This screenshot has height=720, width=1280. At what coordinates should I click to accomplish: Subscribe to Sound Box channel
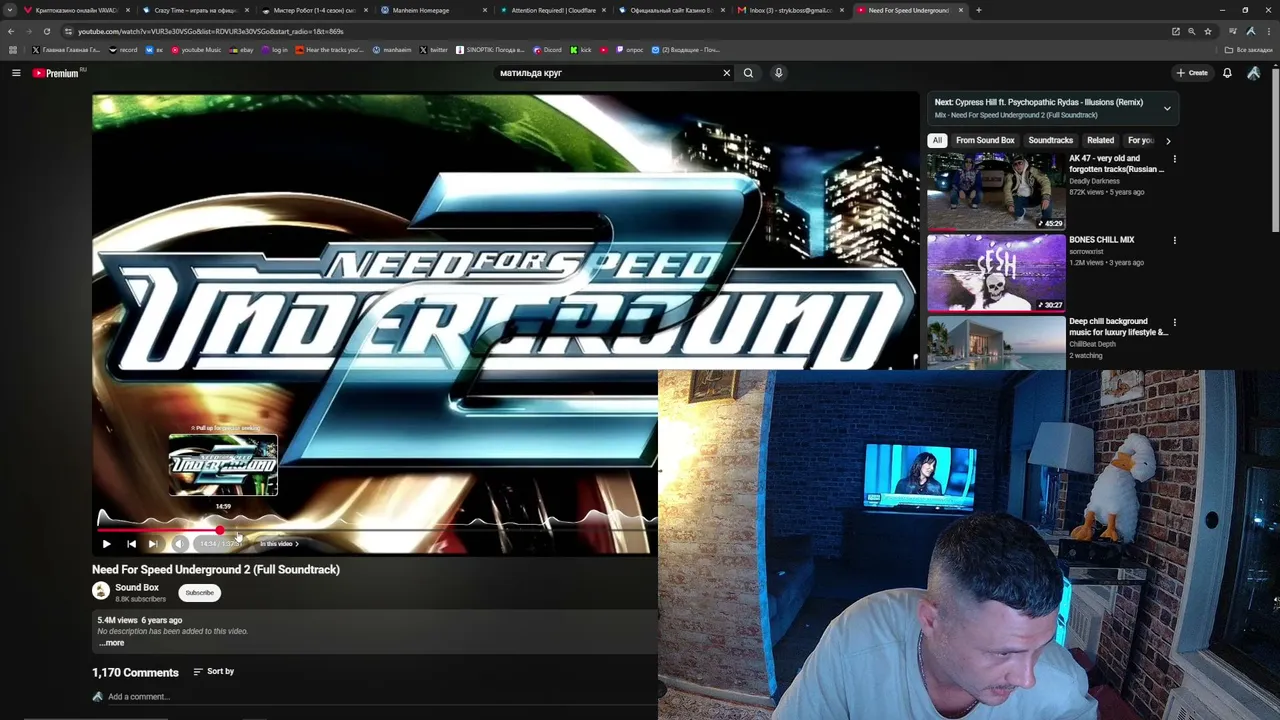coord(200,593)
